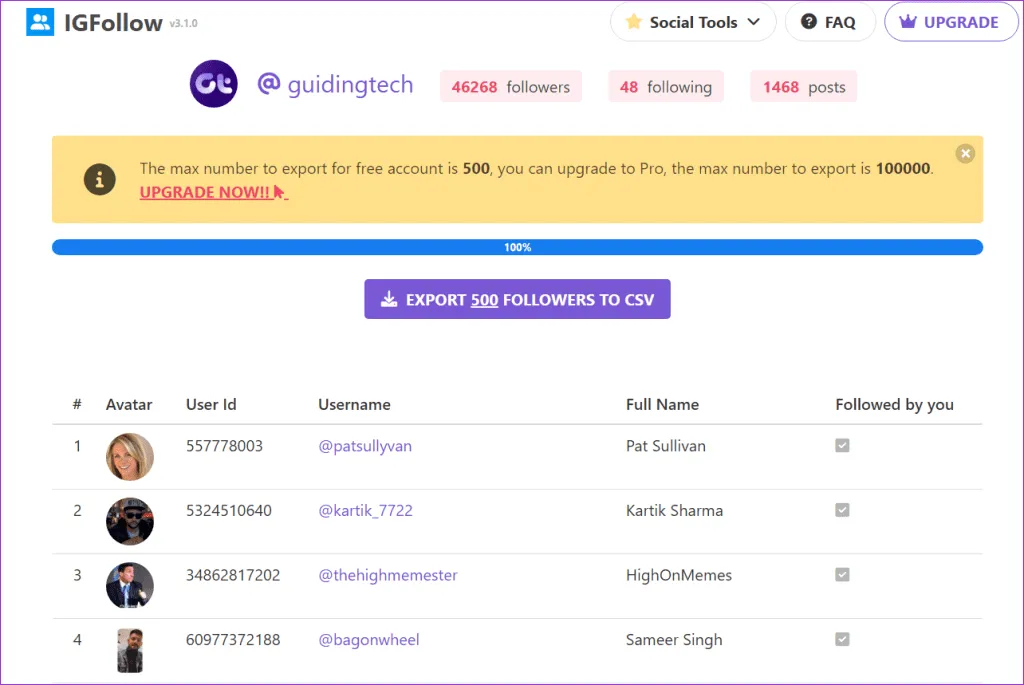
Task: Toggle Followed by you for HighOnMemes
Action: pos(842,575)
